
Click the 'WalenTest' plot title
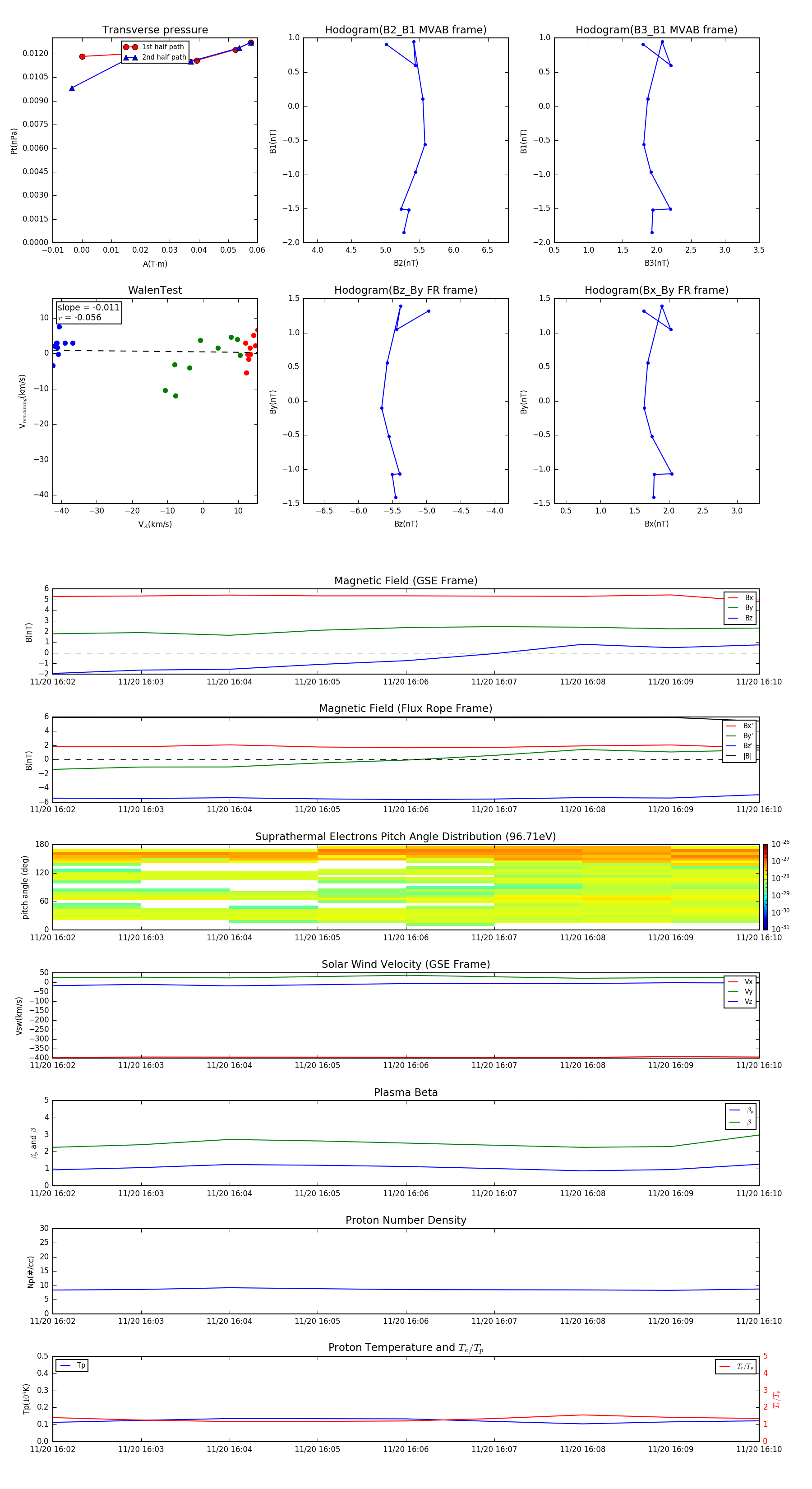155,290
